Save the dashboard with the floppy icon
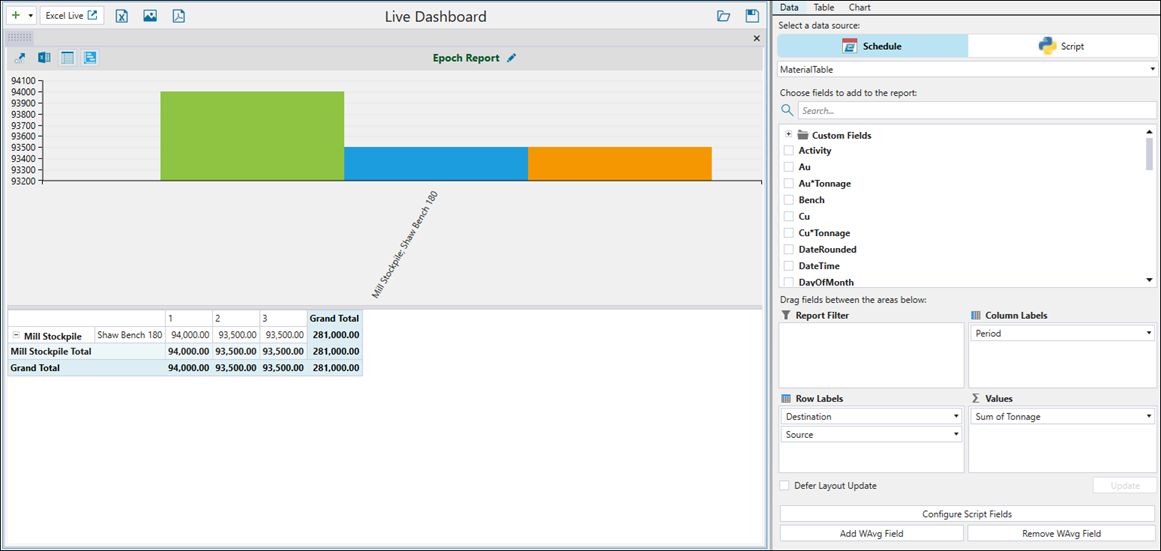Viewport: 1161px width, 551px height. [752, 16]
